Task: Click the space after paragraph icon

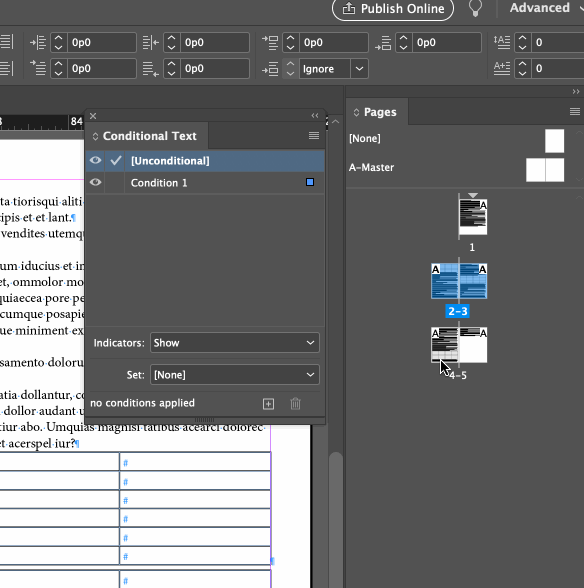Action: (x=383, y=42)
